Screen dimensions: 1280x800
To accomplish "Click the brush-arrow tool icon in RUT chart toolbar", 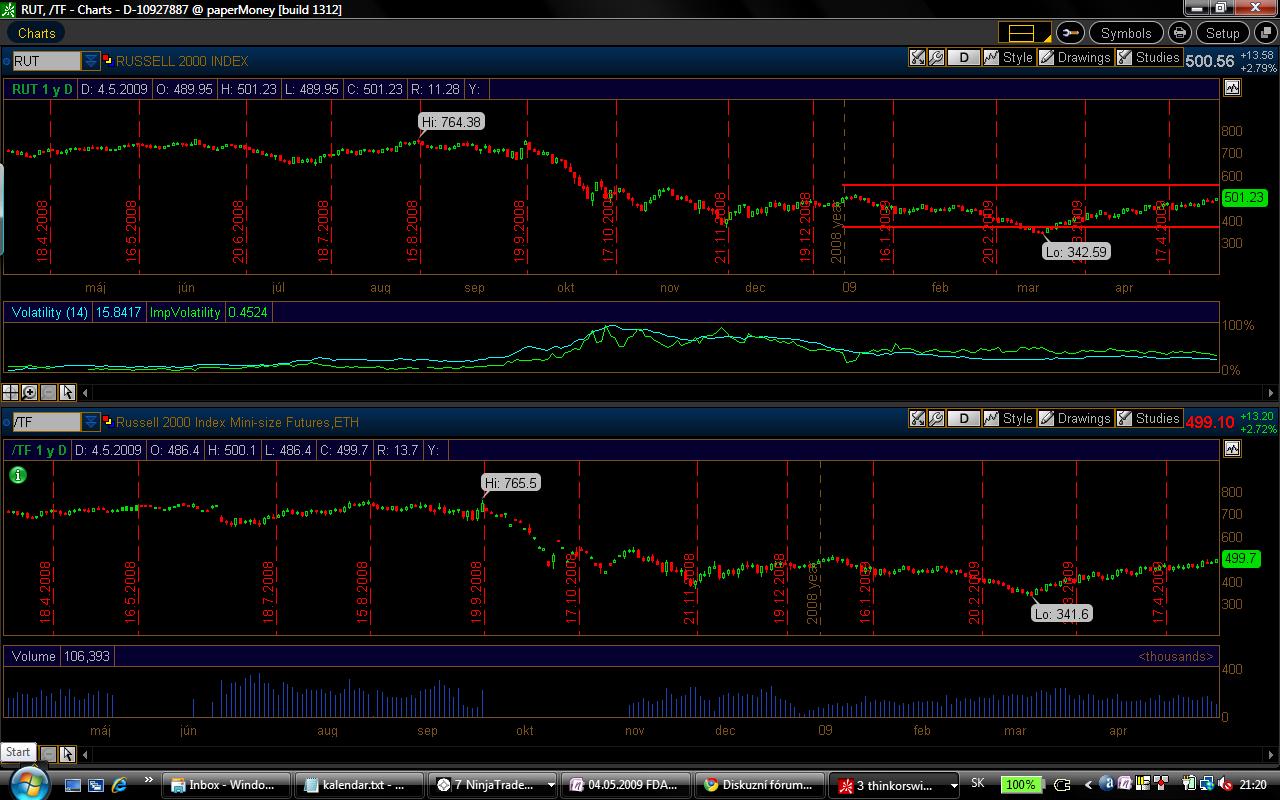I will point(917,58).
